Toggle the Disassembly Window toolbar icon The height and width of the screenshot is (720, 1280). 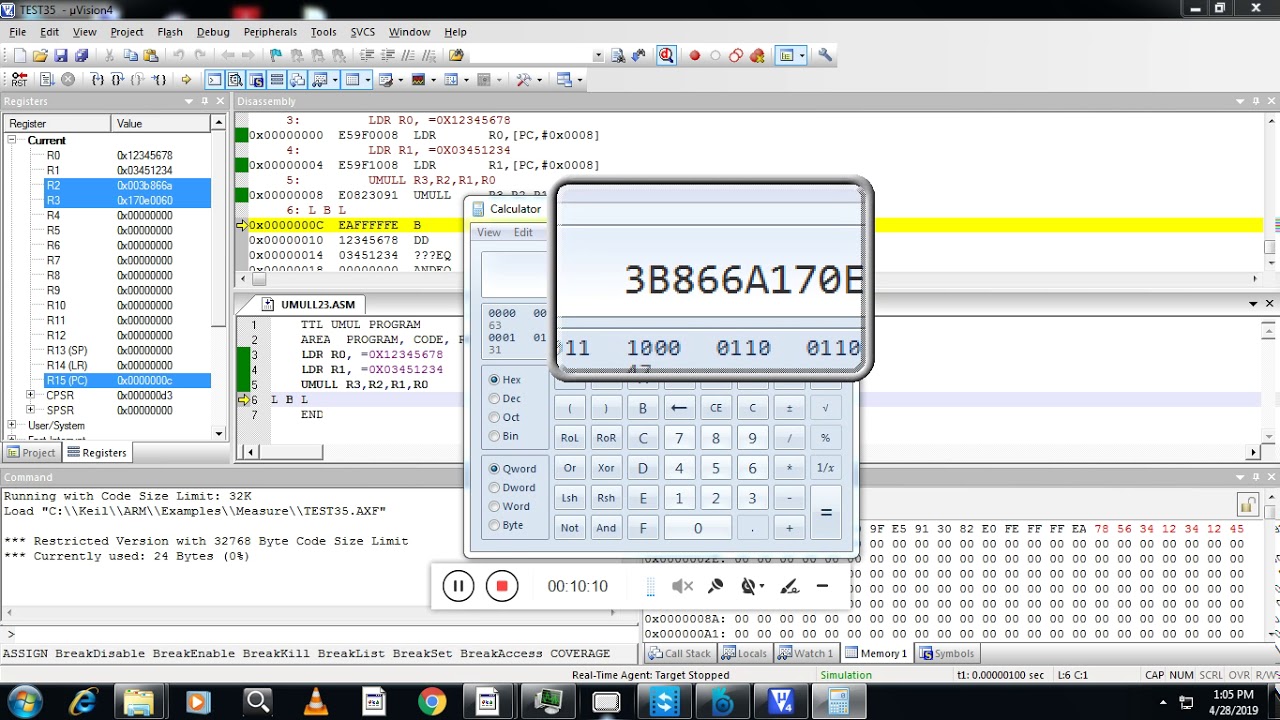pyautogui.click(x=235, y=80)
